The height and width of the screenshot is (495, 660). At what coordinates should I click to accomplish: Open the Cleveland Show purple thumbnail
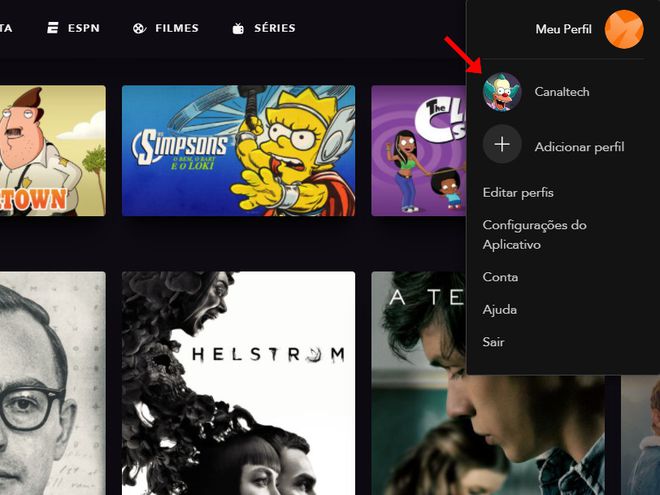pyautogui.click(x=418, y=151)
